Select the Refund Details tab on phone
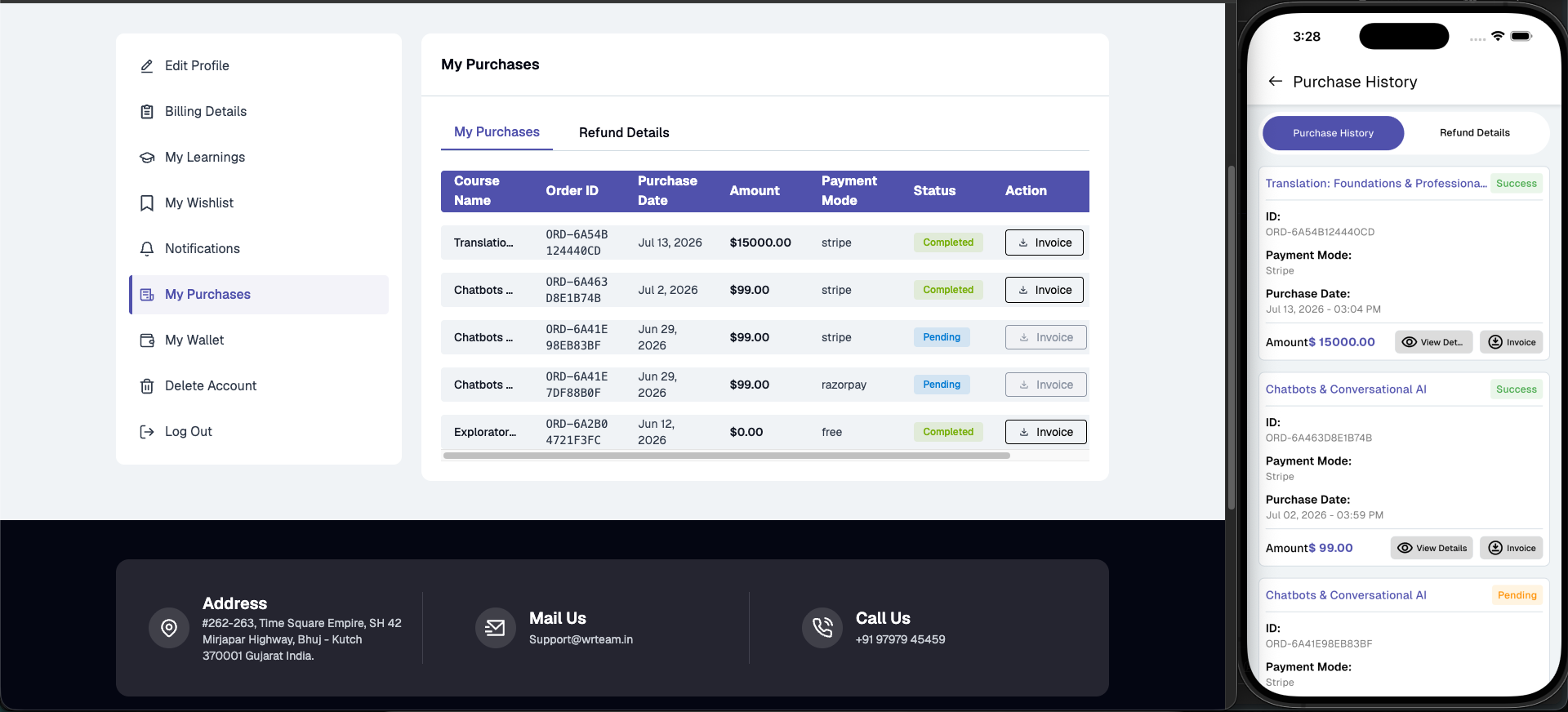Screen dimensions: 1568x712 click(1475, 133)
